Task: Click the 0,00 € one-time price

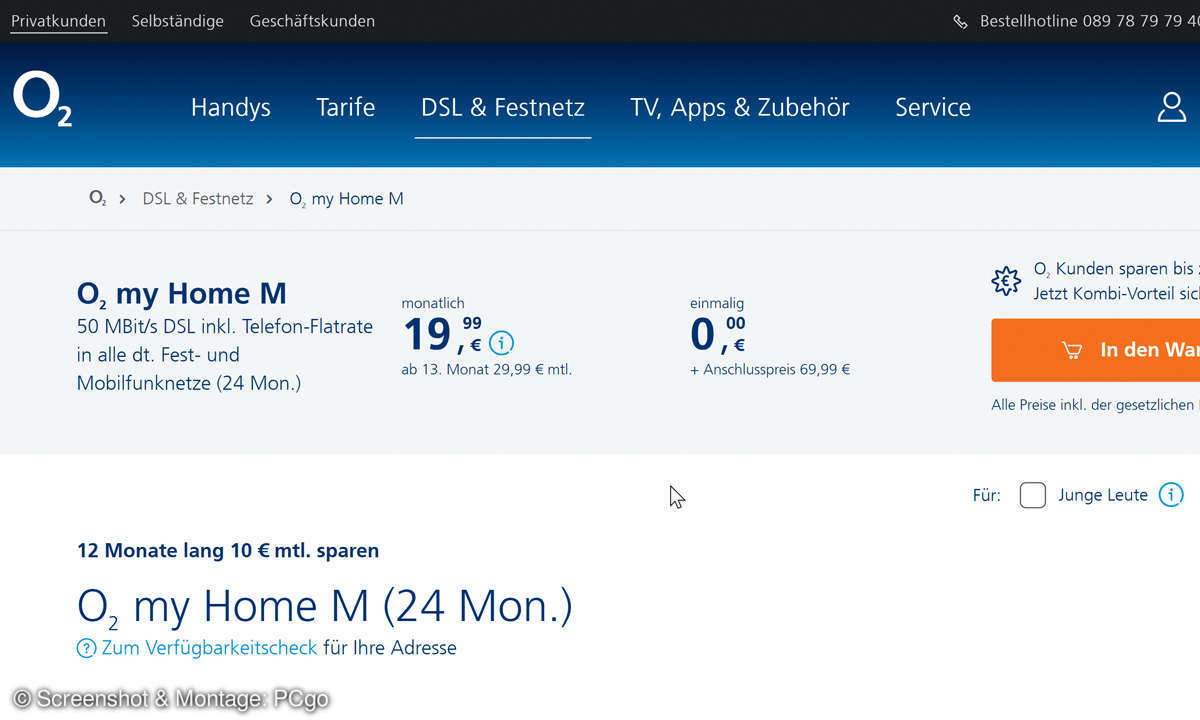Action: point(718,335)
